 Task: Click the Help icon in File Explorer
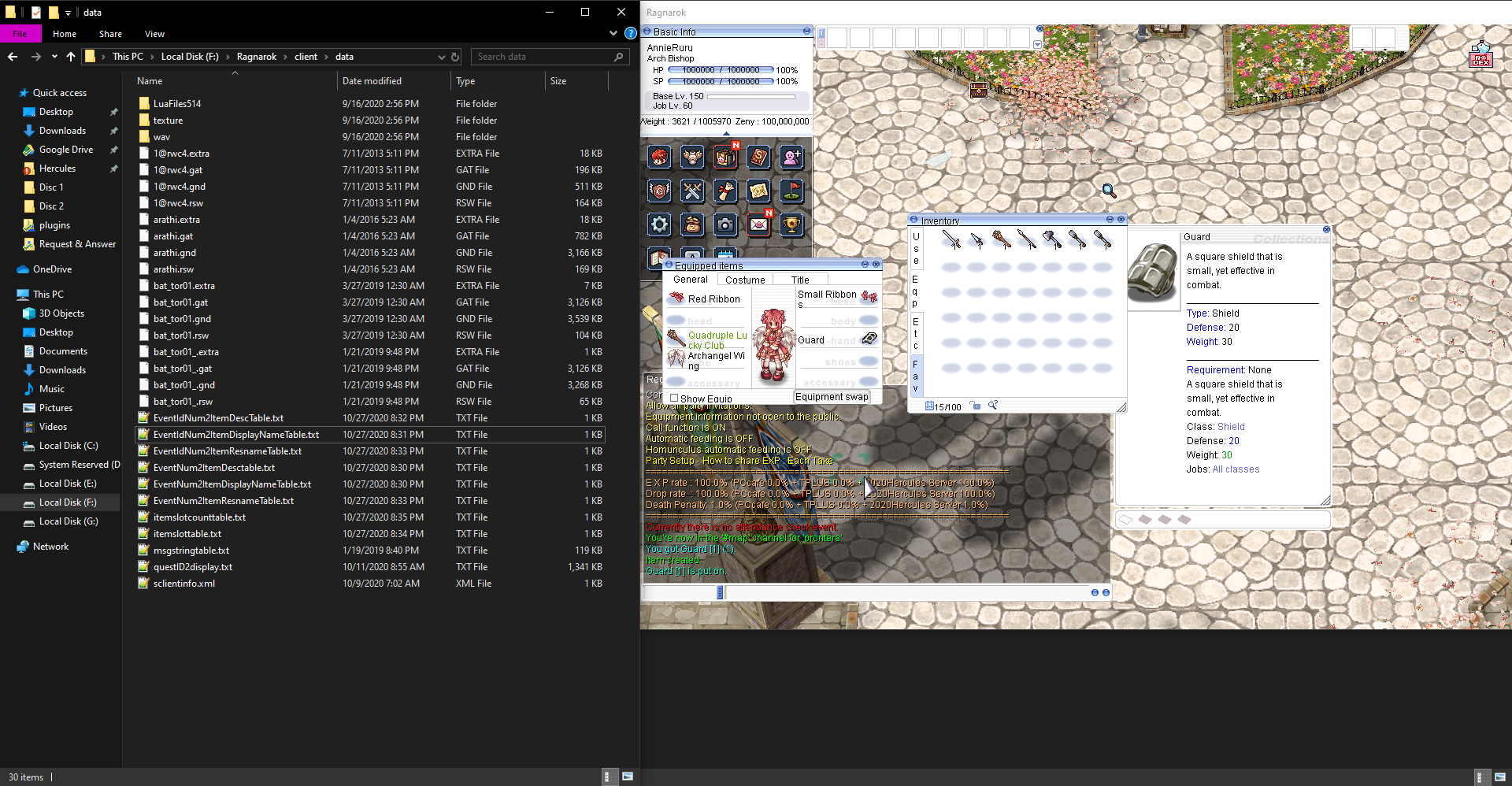click(630, 33)
